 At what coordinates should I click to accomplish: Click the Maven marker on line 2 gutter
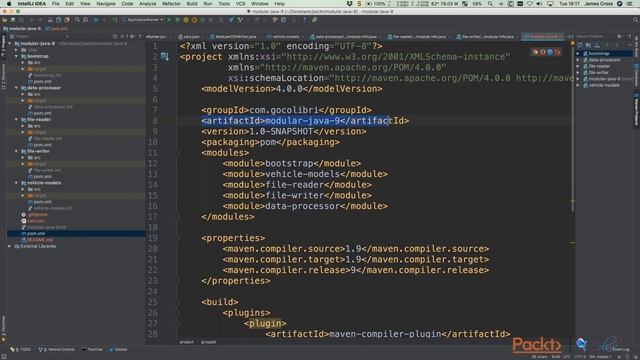tap(164, 56)
